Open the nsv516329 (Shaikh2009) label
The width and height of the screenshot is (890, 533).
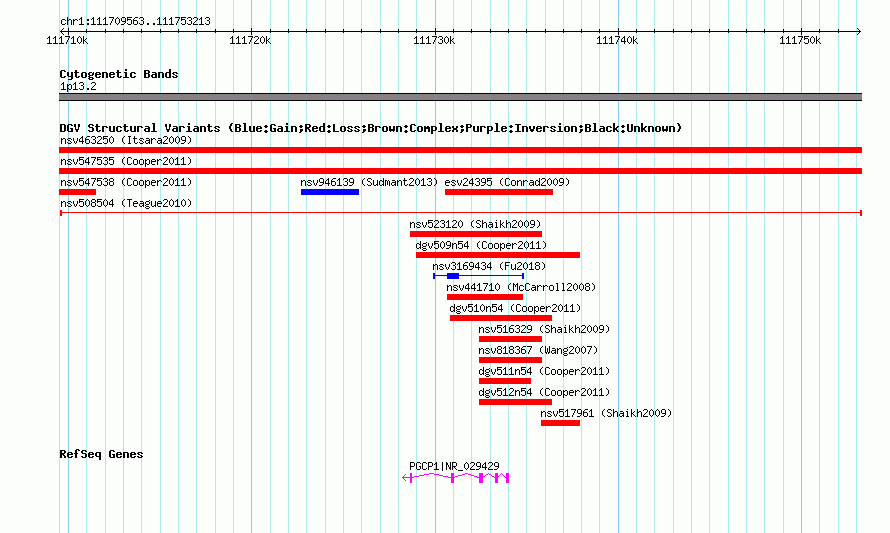tap(544, 329)
